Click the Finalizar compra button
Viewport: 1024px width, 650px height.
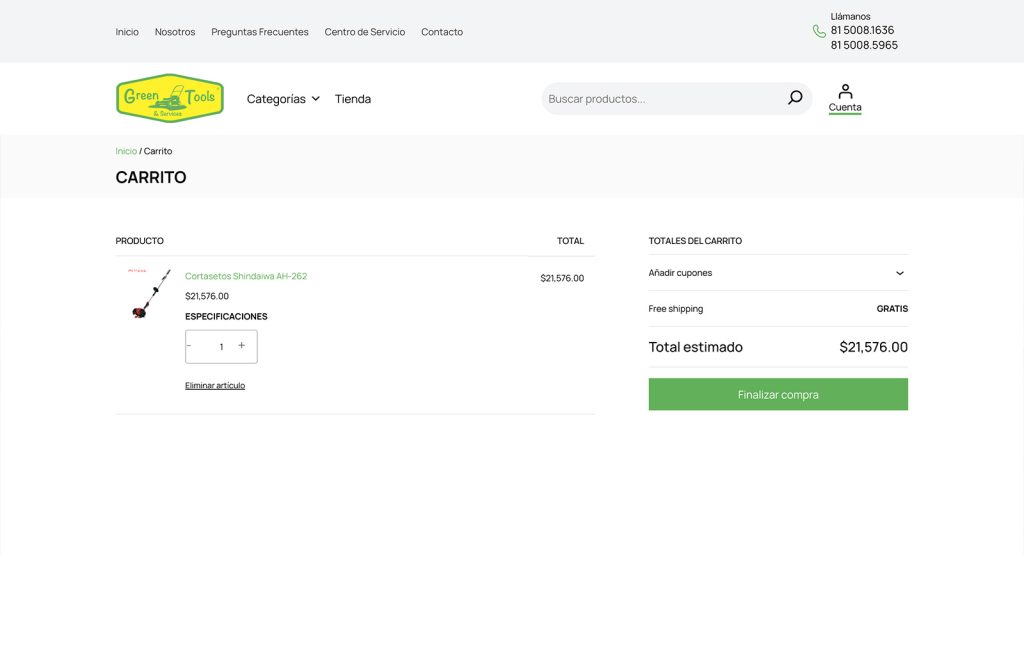778,394
